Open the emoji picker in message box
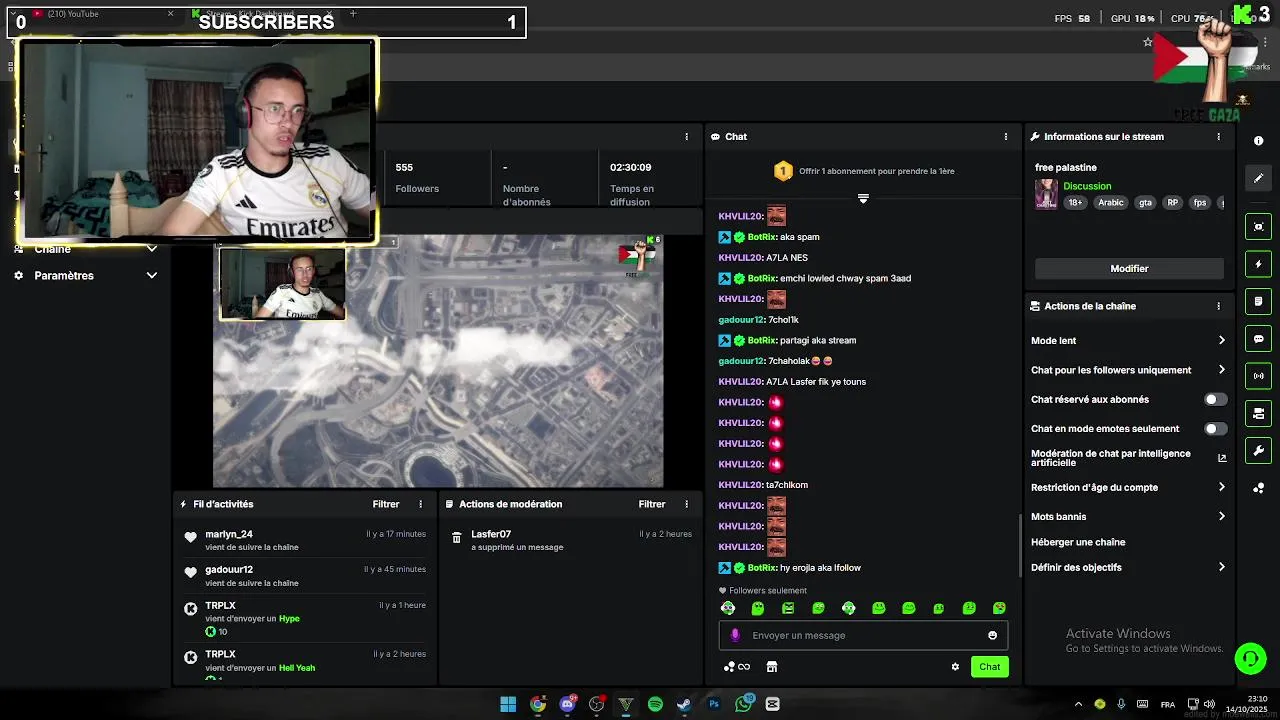This screenshot has height=720, width=1280. click(x=992, y=635)
